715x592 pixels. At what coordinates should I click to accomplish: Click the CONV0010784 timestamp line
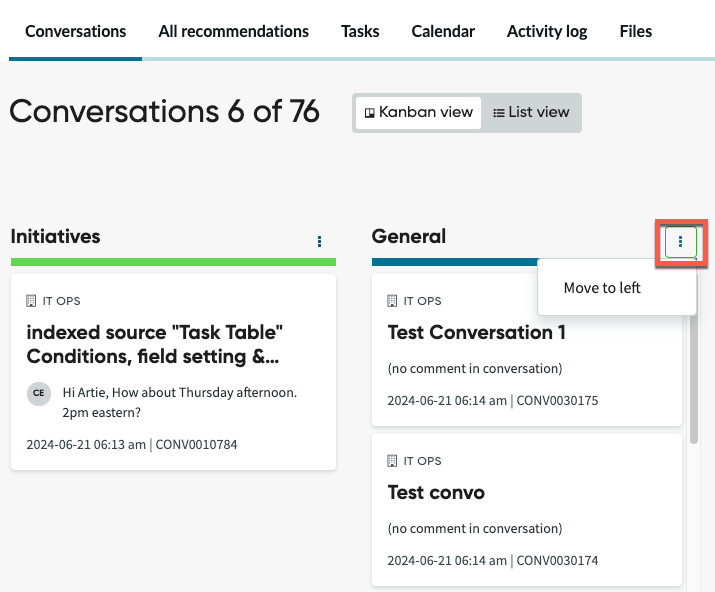pyautogui.click(x=132, y=445)
